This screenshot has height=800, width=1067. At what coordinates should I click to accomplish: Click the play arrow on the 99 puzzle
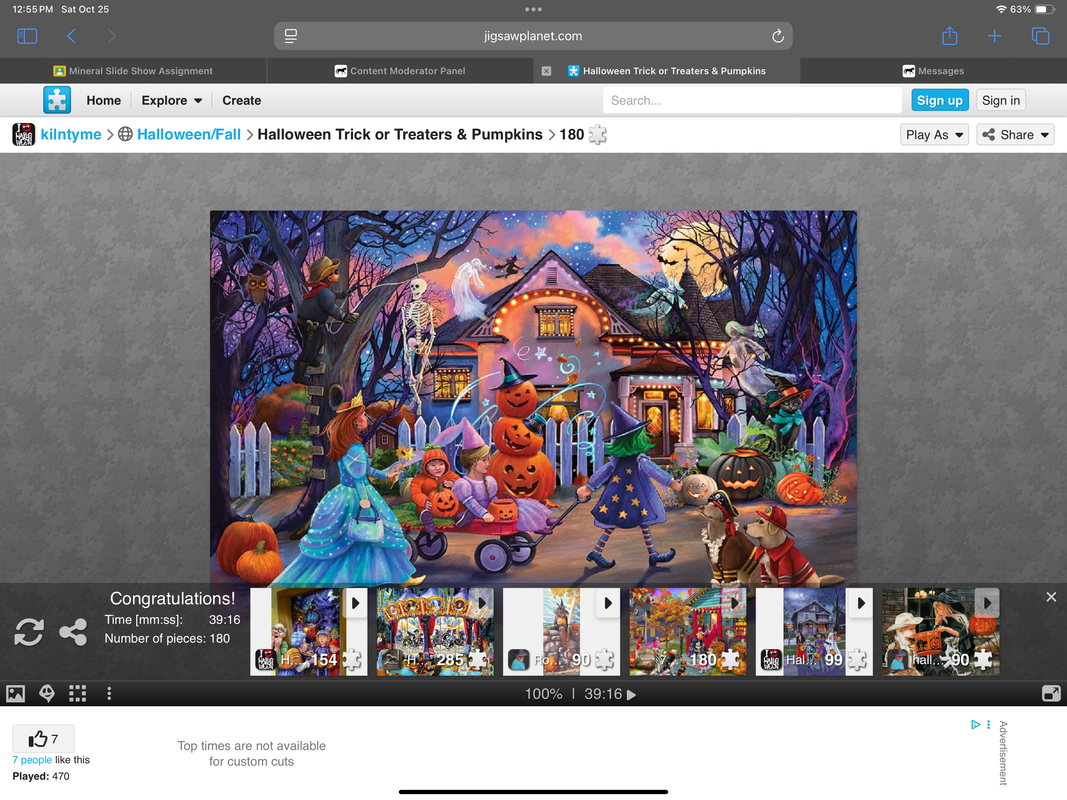pos(861,603)
